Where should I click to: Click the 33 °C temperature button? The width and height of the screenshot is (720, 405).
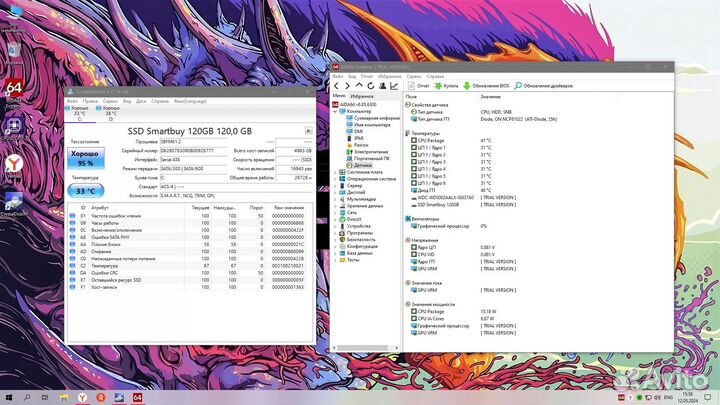(86, 191)
